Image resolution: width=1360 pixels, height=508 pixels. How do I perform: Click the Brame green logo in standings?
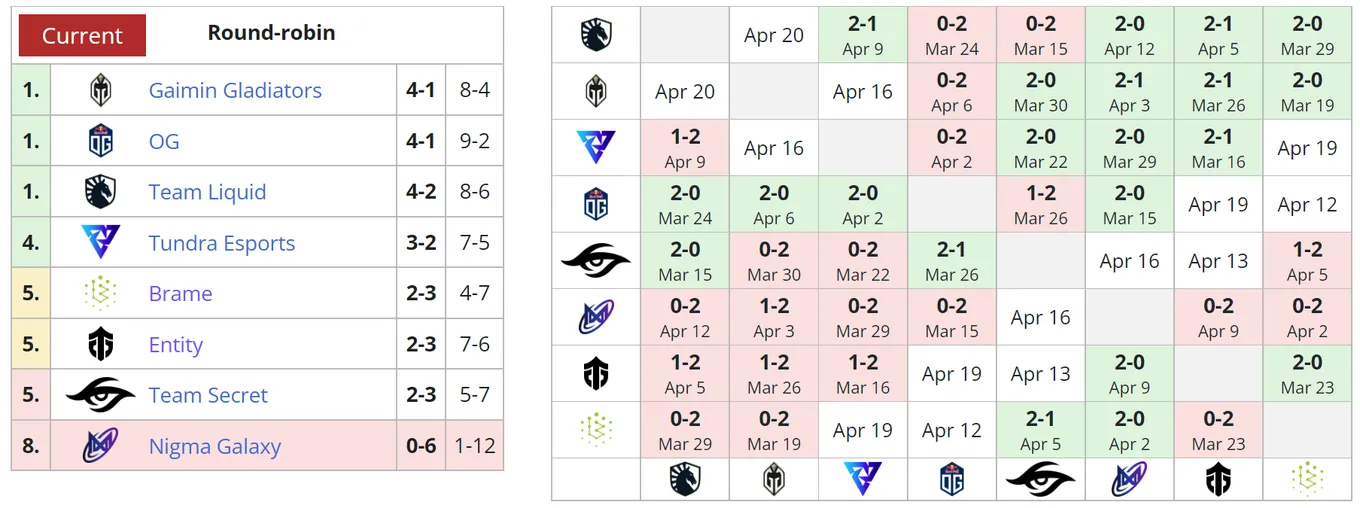100,293
